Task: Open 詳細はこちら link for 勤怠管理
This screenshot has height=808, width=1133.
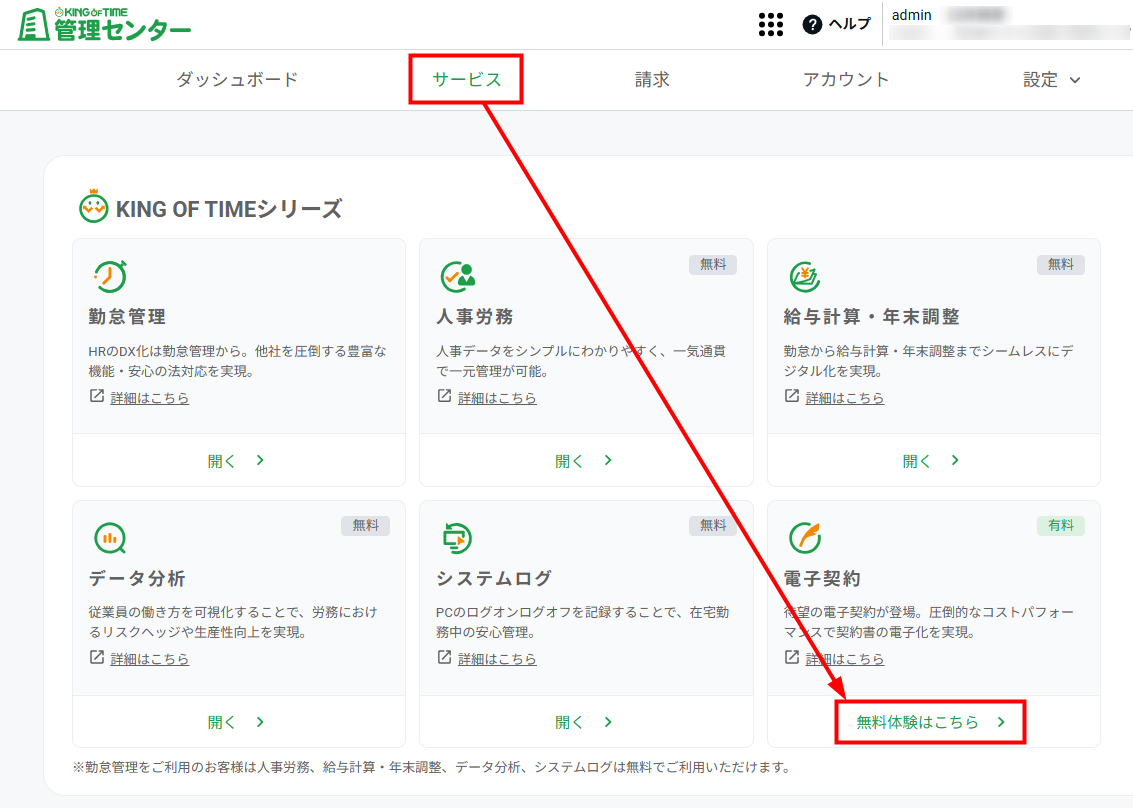Action: click(x=150, y=397)
